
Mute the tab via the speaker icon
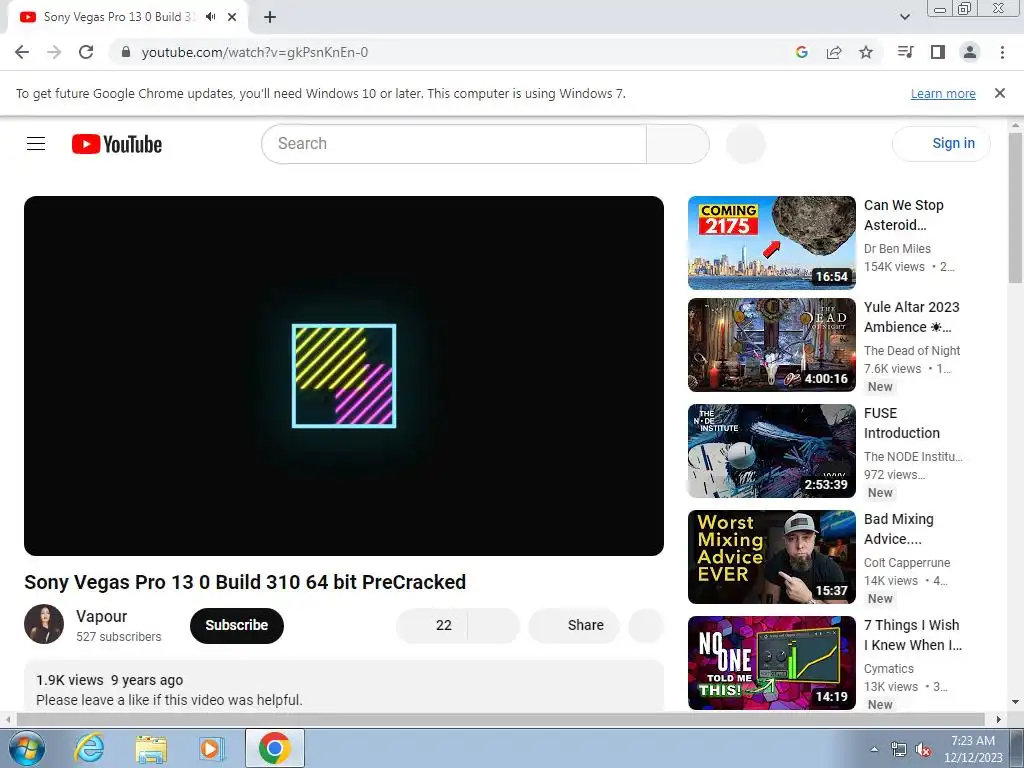tap(210, 17)
